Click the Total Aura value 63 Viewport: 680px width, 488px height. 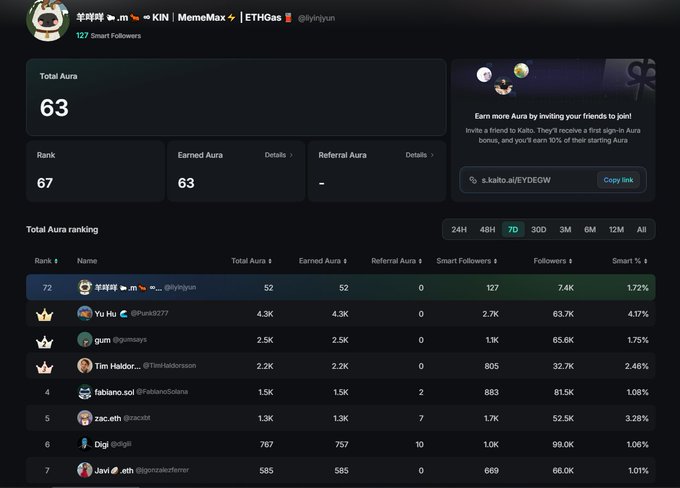[54, 108]
